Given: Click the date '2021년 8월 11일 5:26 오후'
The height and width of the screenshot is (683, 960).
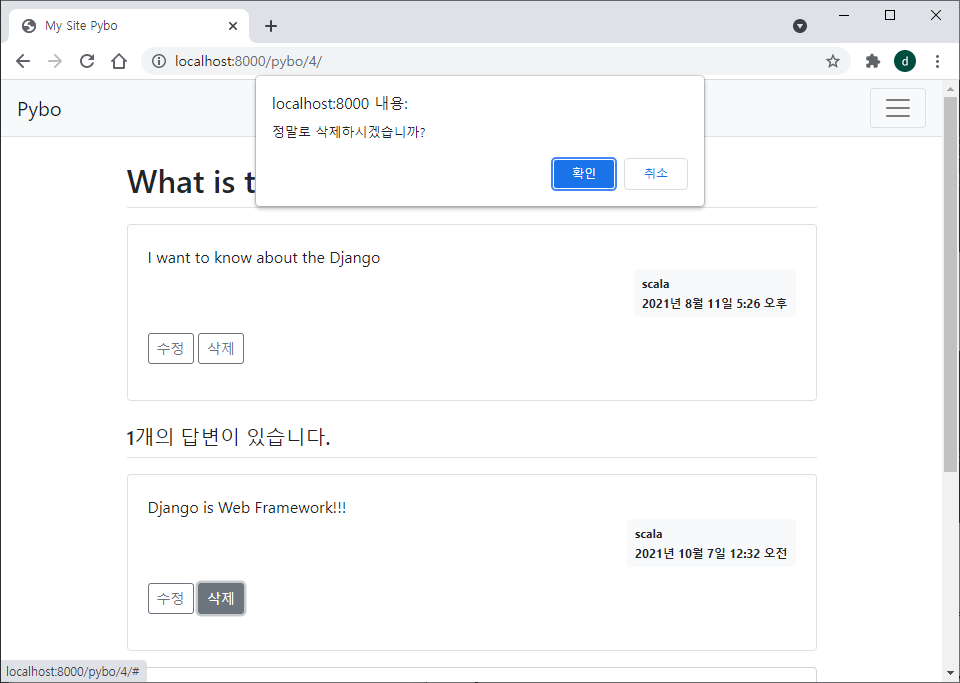Looking at the screenshot, I should pos(714,304).
